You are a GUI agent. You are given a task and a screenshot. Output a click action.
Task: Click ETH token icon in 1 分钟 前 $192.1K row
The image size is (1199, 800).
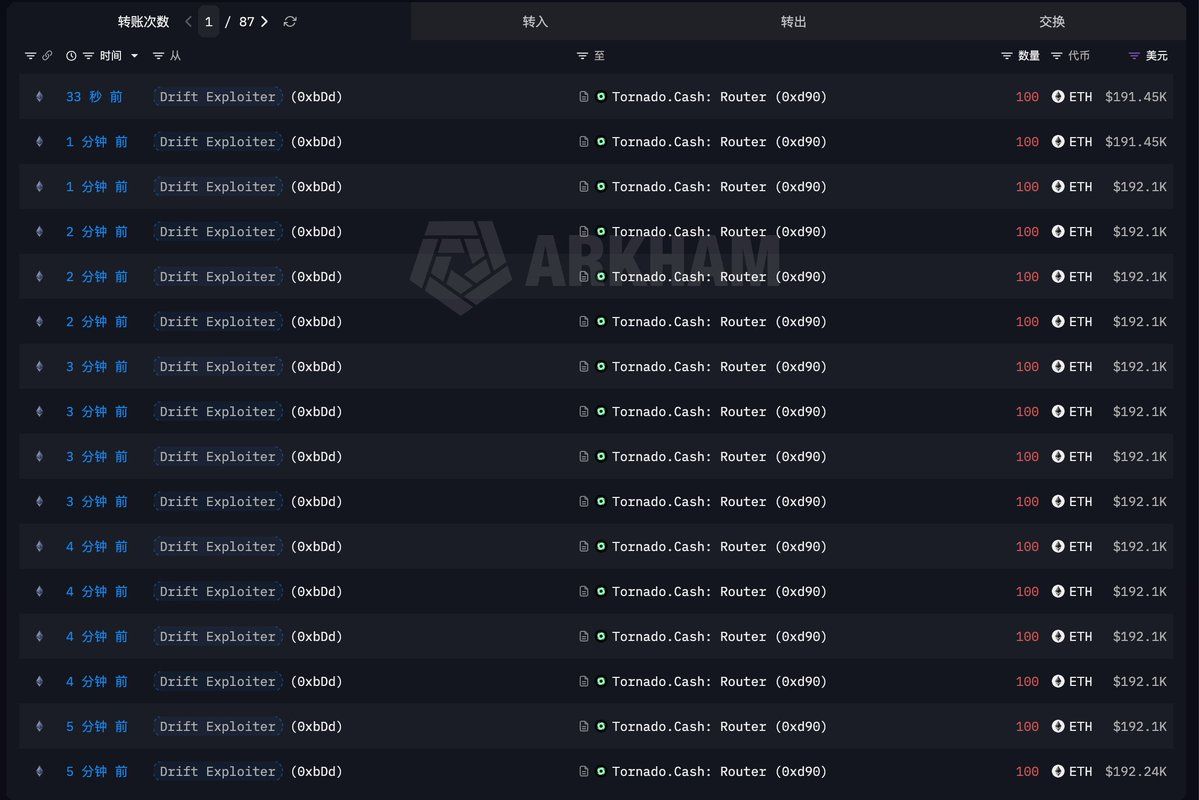1058,187
